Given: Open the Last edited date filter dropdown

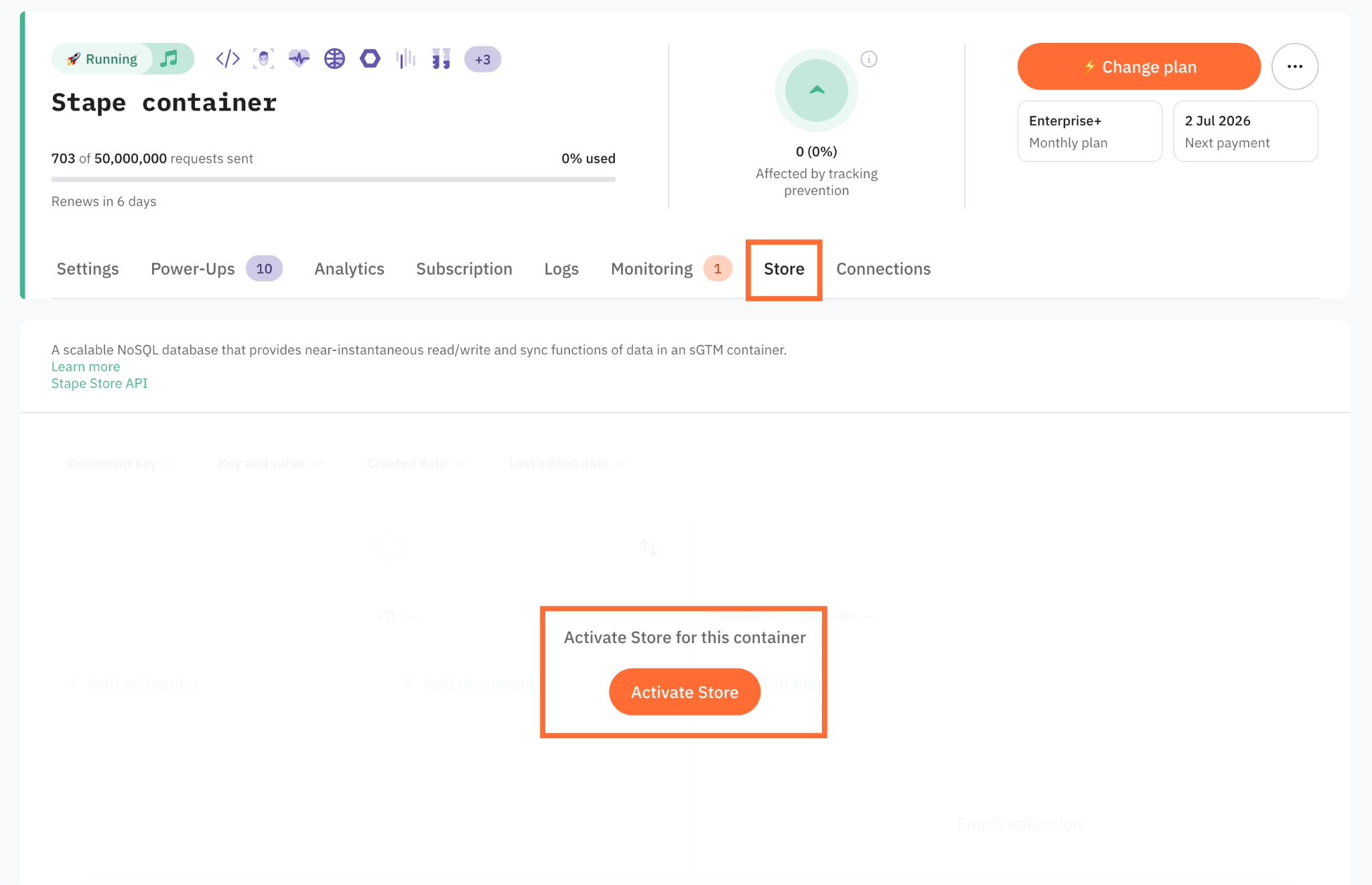Looking at the screenshot, I should (567, 464).
